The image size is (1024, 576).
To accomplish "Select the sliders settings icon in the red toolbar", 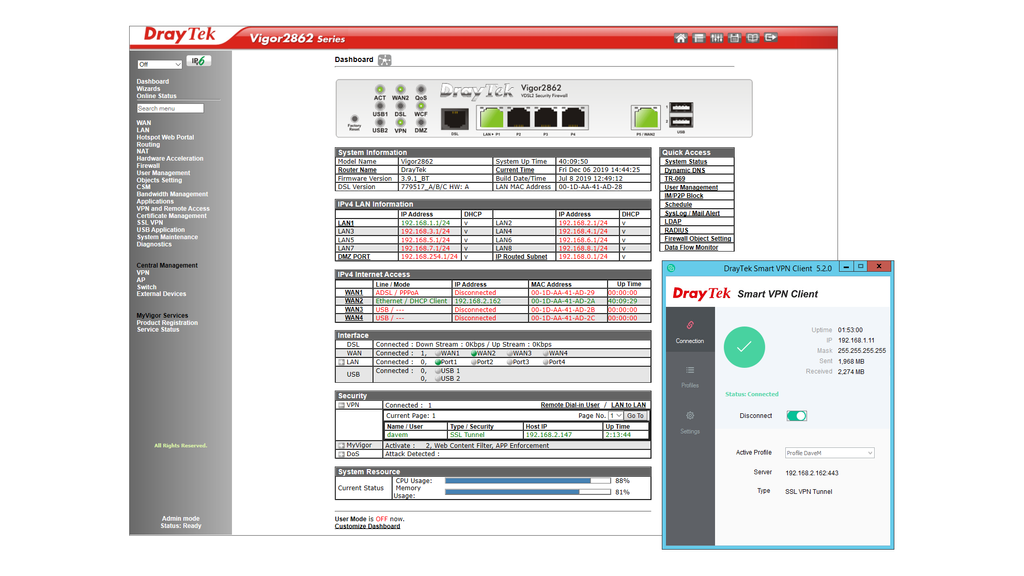I will (x=716, y=37).
